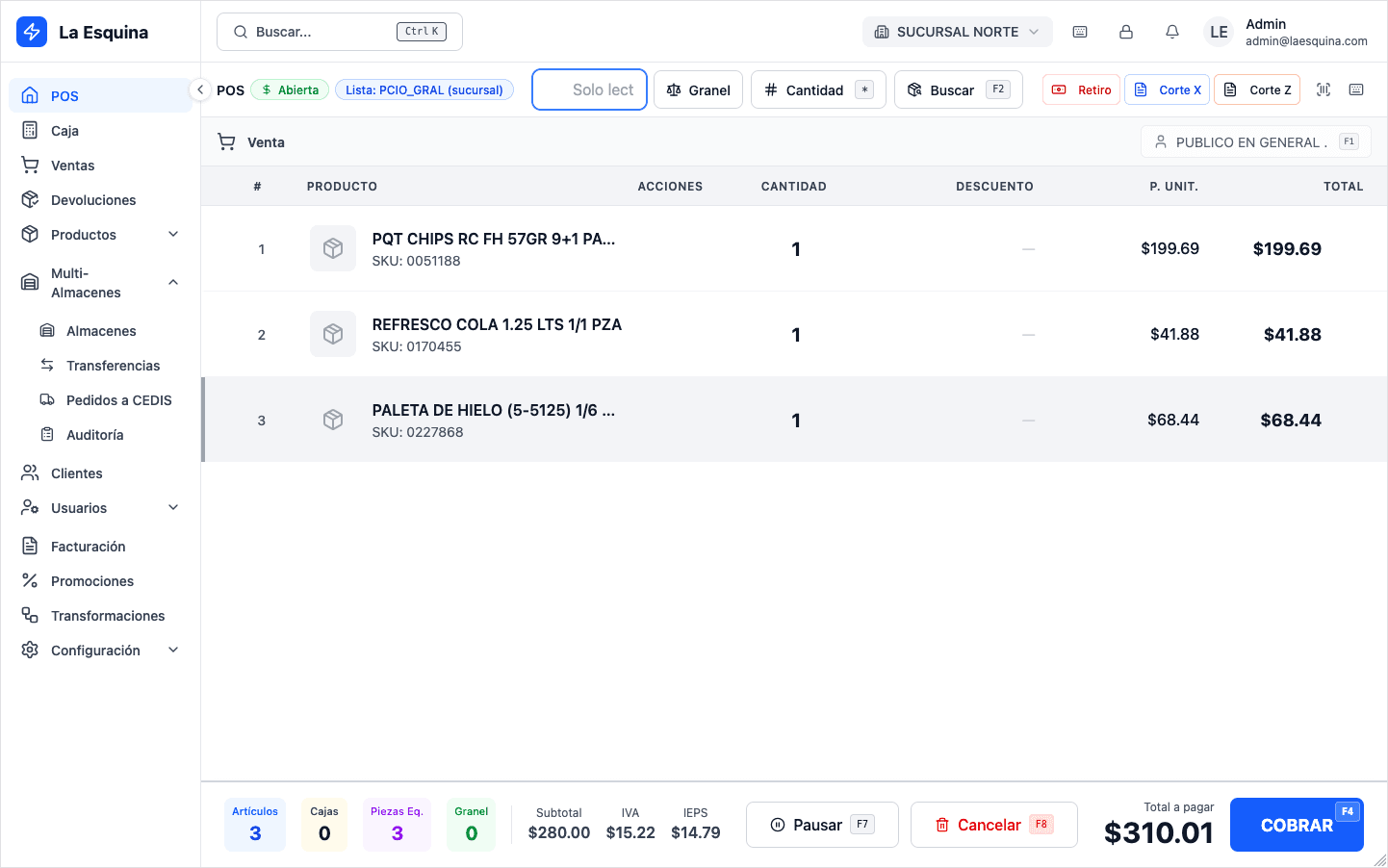Select Almacenes submenu item

point(110,330)
